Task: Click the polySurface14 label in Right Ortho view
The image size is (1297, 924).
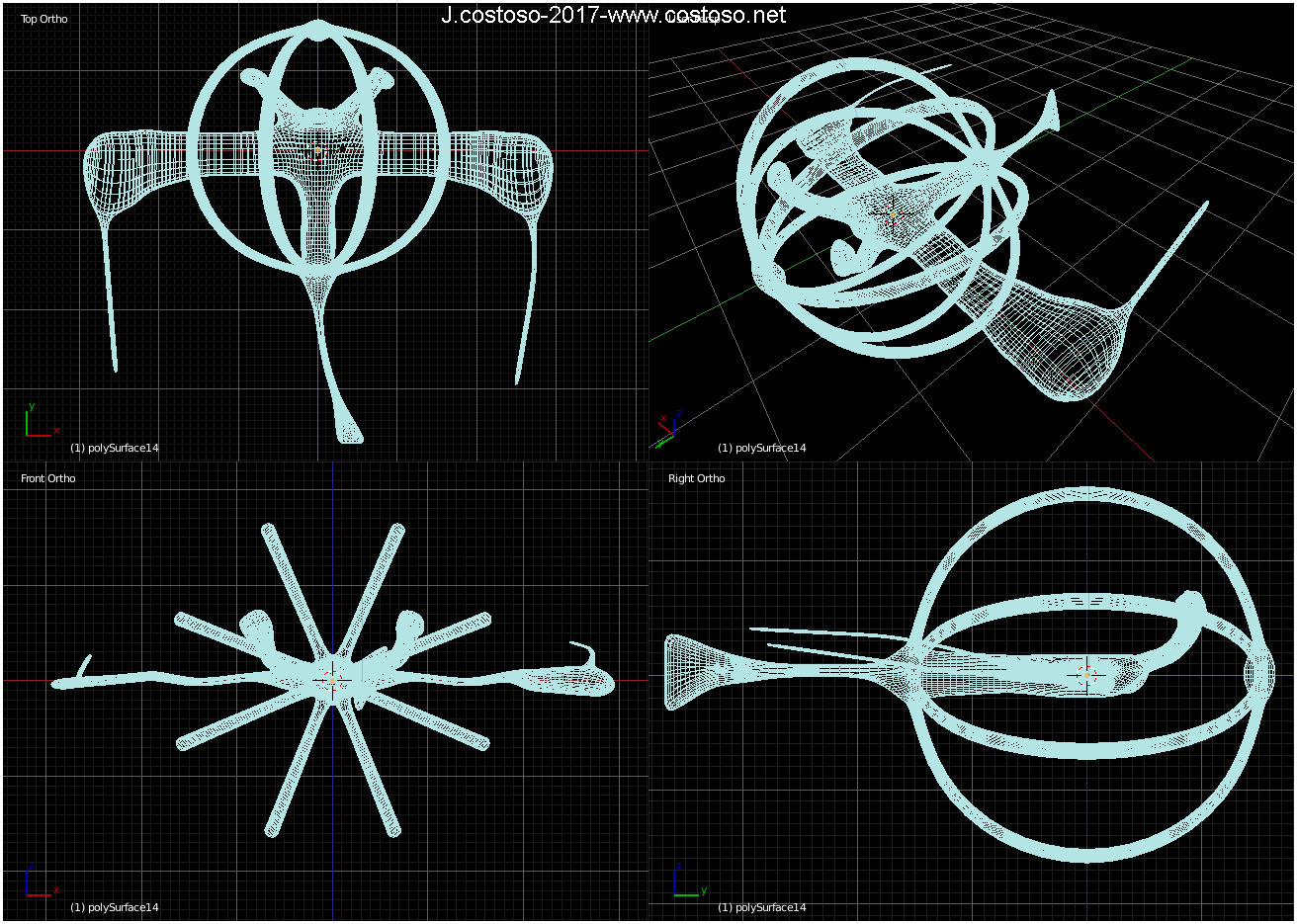Action: tap(761, 907)
